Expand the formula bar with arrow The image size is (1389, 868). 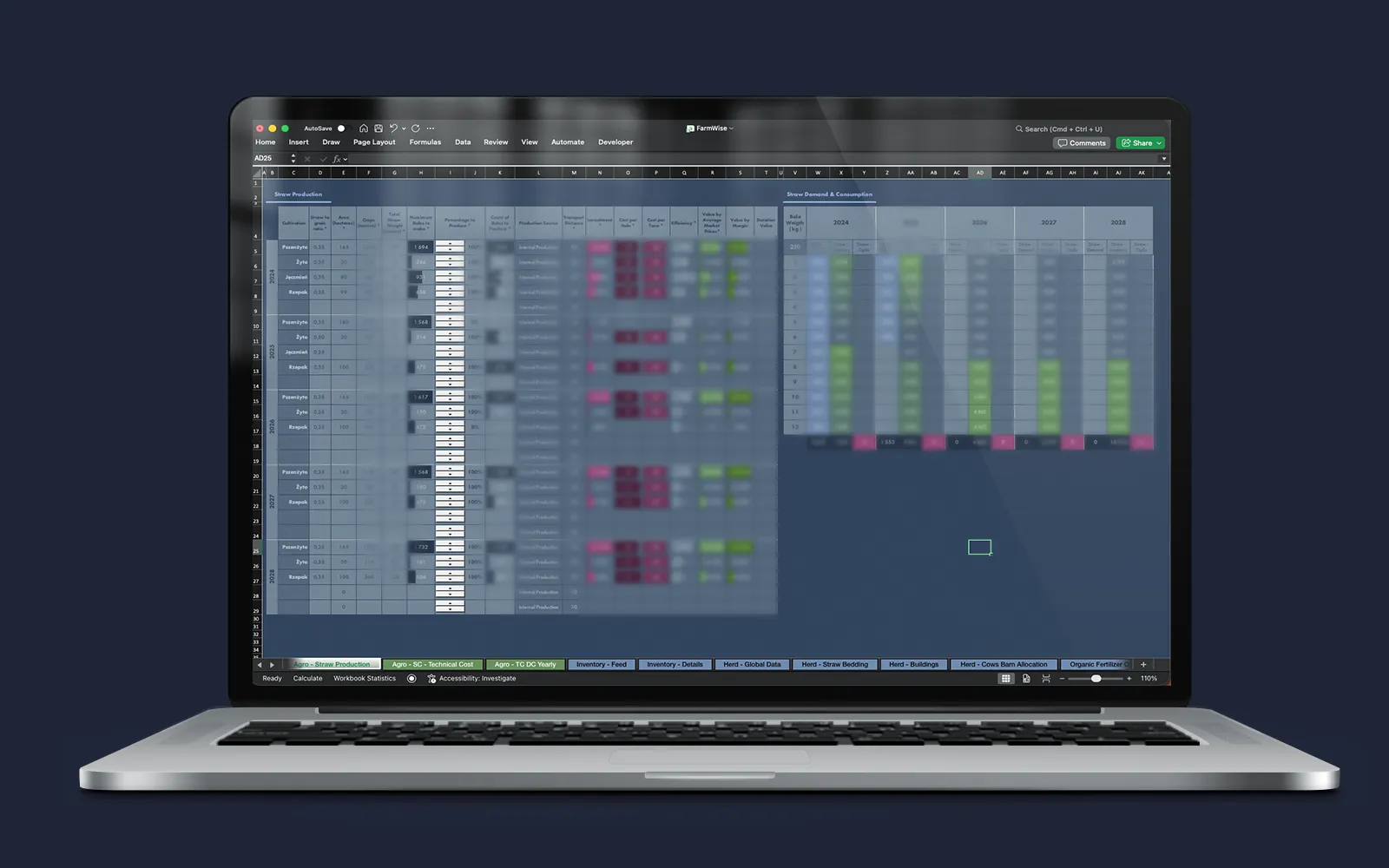pos(1163,159)
